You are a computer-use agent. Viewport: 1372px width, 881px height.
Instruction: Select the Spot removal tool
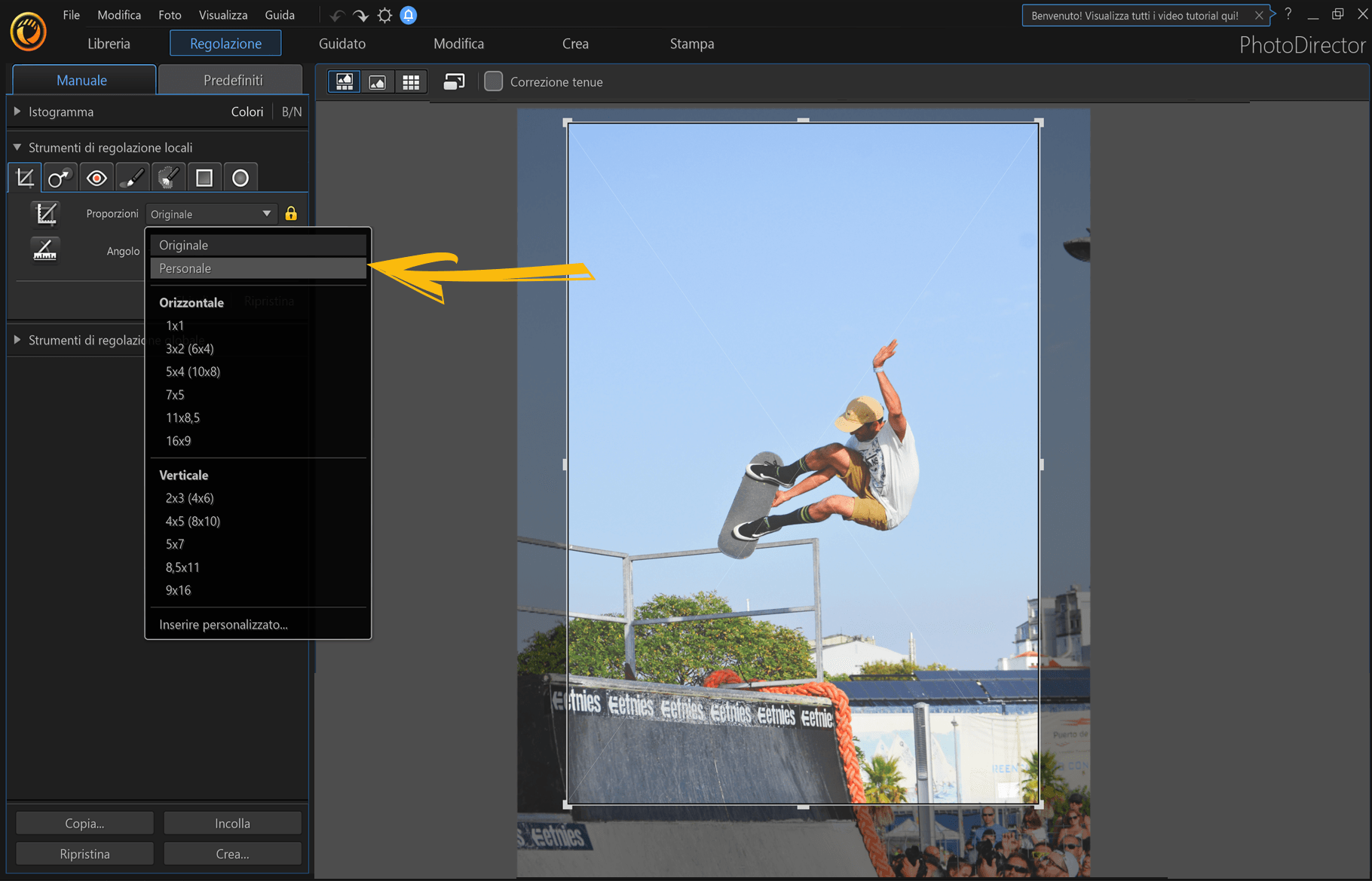tap(60, 178)
